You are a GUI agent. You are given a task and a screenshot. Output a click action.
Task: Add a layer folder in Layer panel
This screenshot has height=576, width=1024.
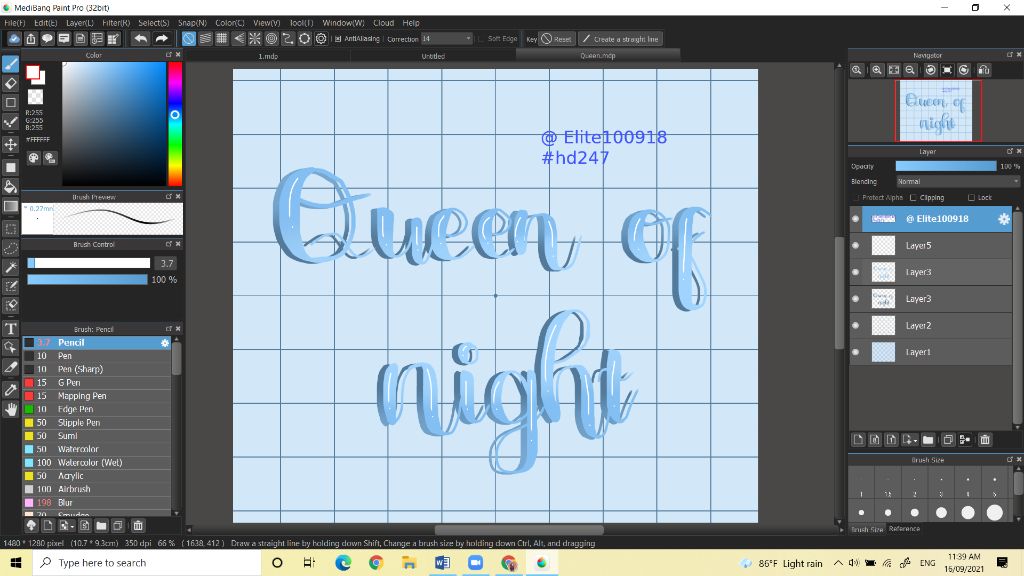[x=928, y=440]
